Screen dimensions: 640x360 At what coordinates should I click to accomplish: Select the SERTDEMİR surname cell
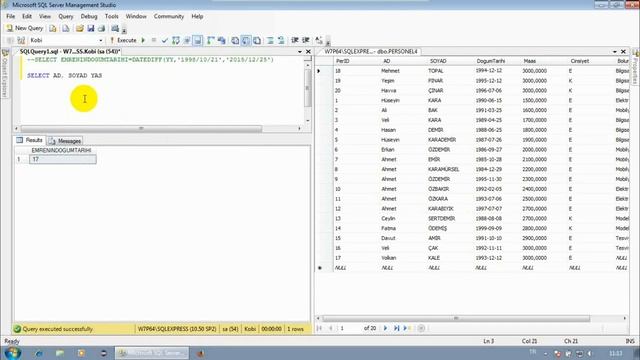click(450, 218)
